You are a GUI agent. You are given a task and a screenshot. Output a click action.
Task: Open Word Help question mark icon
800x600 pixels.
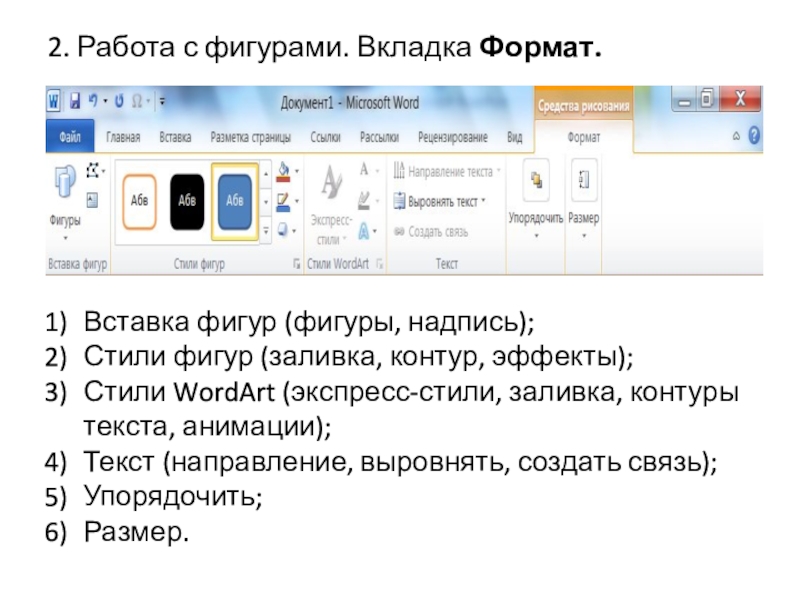[753, 136]
